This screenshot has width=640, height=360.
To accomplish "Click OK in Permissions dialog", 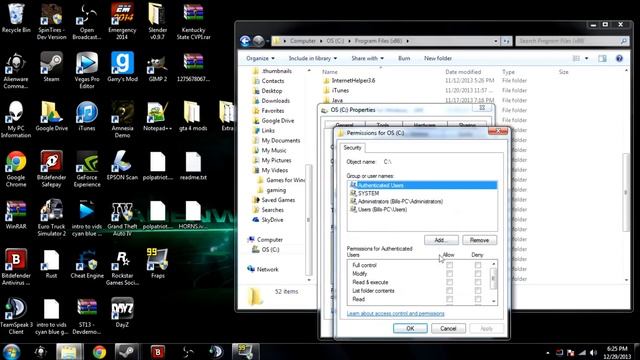I will point(410,329).
